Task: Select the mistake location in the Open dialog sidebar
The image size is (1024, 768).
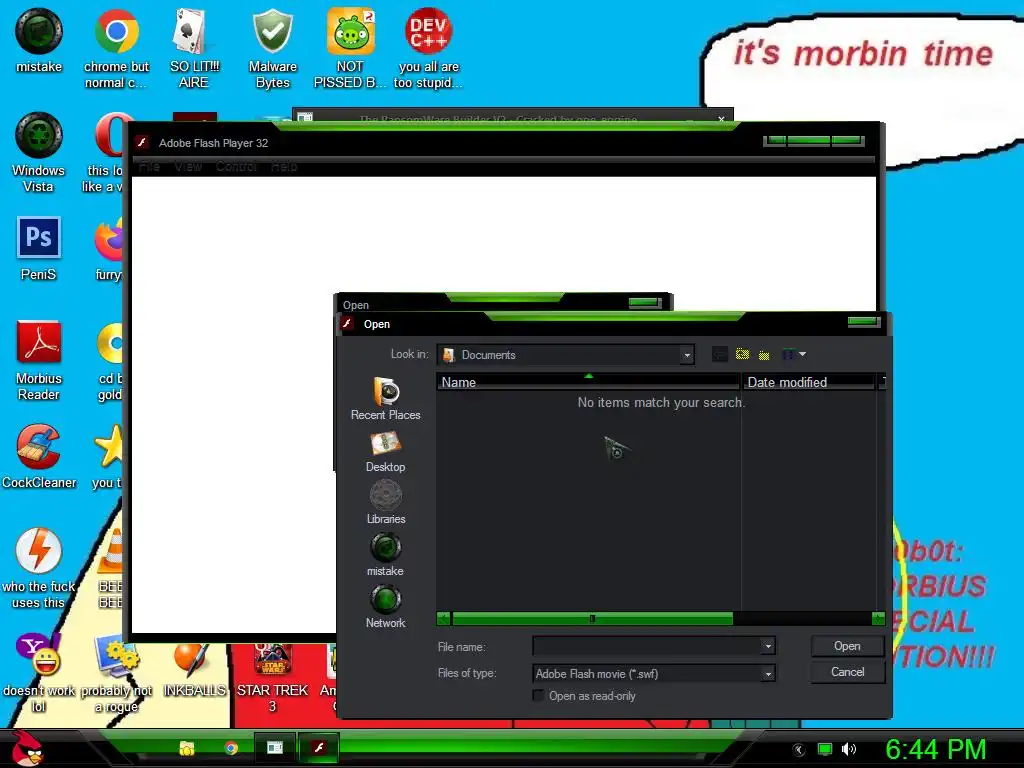Action: [385, 555]
